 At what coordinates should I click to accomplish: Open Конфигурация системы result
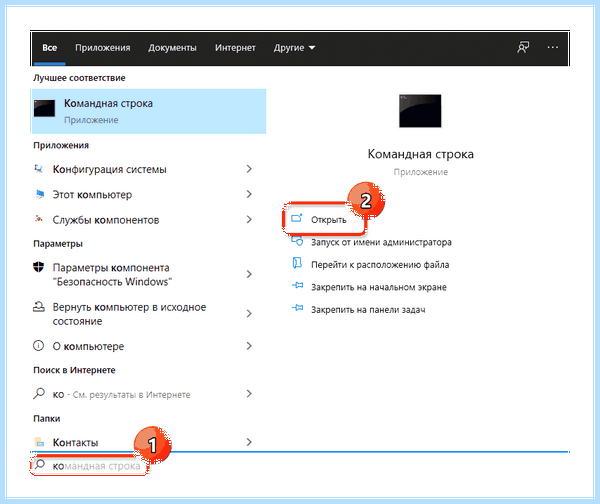[x=109, y=169]
